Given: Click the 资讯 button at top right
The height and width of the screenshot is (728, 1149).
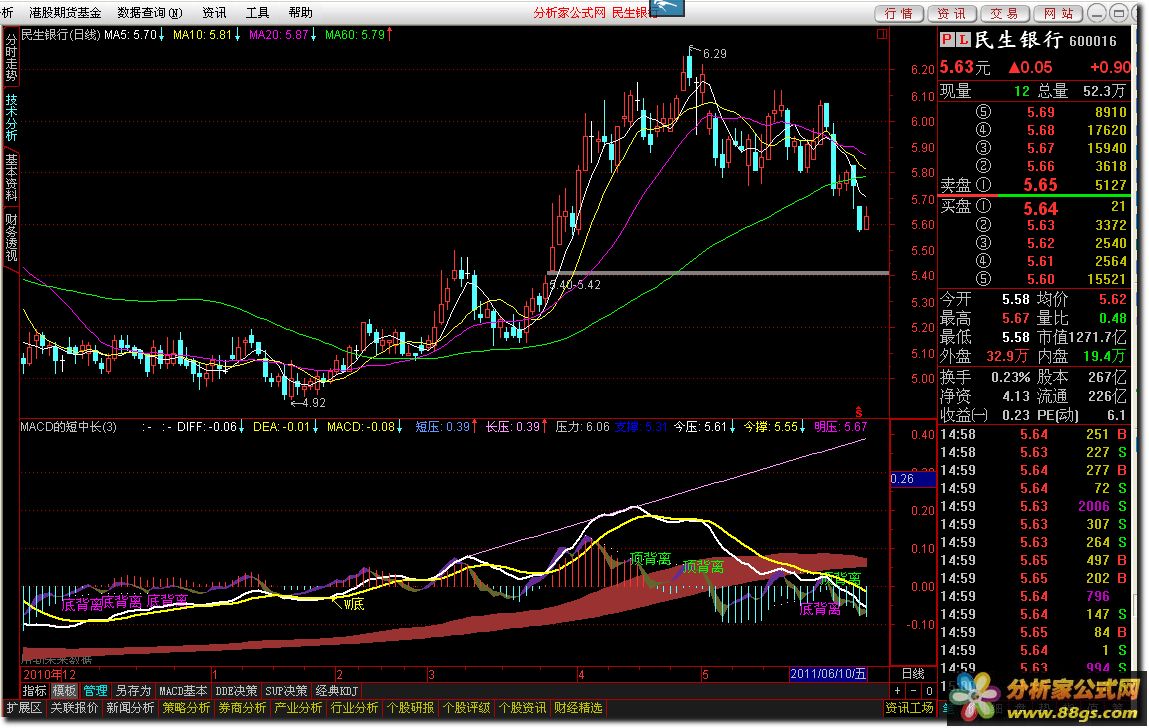Looking at the screenshot, I should (951, 13).
